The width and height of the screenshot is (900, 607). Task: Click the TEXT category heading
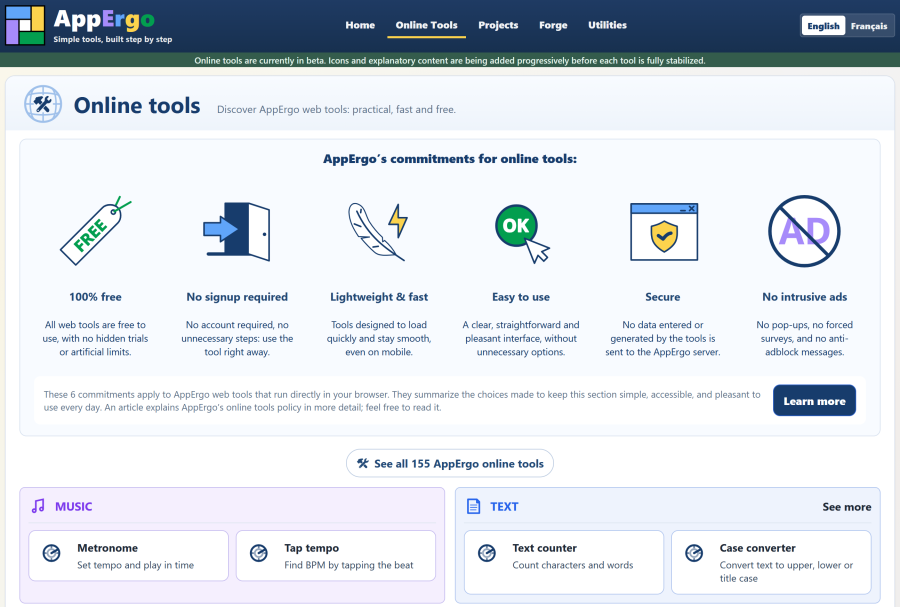coord(504,507)
